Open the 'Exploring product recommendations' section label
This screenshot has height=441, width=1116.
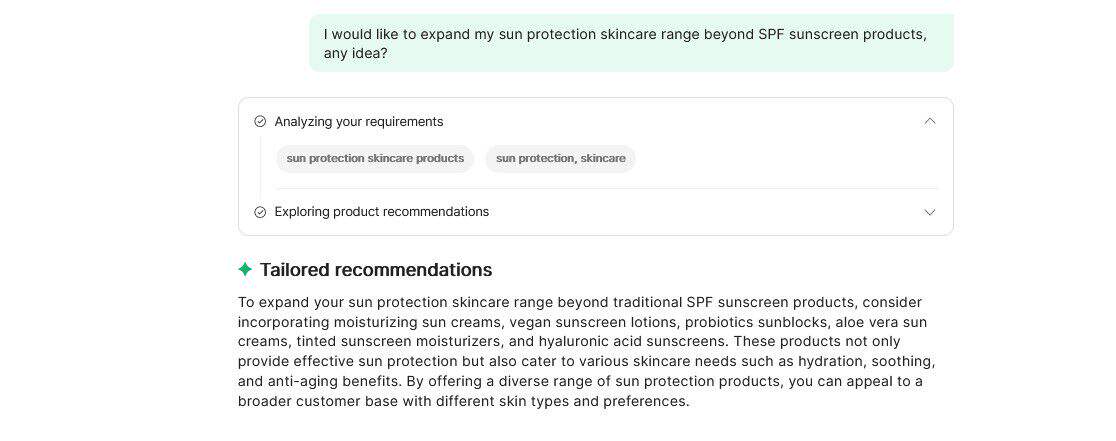coord(381,212)
